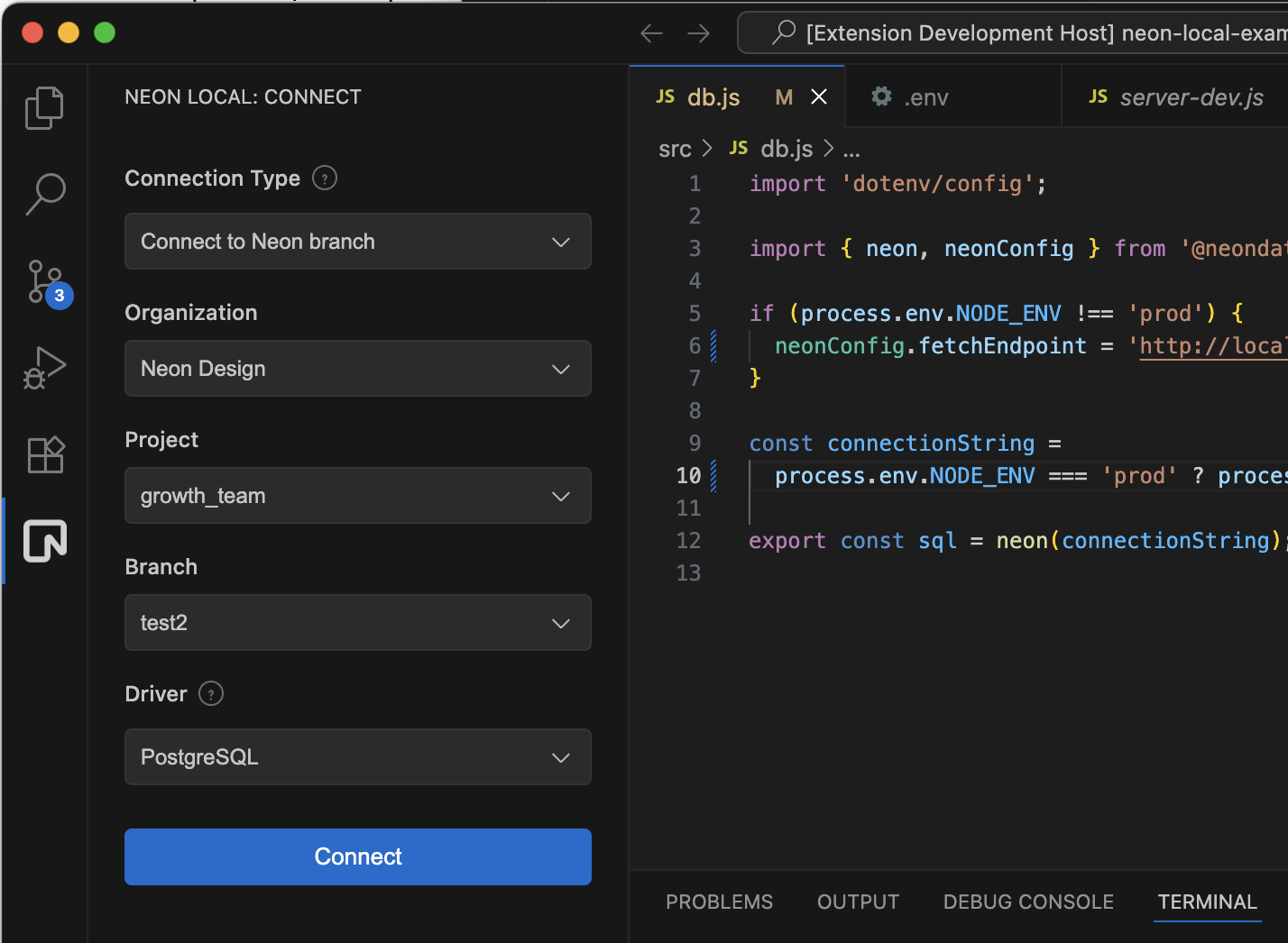Click the search icon in command center
The width and height of the screenshot is (1288, 943).
(784, 32)
